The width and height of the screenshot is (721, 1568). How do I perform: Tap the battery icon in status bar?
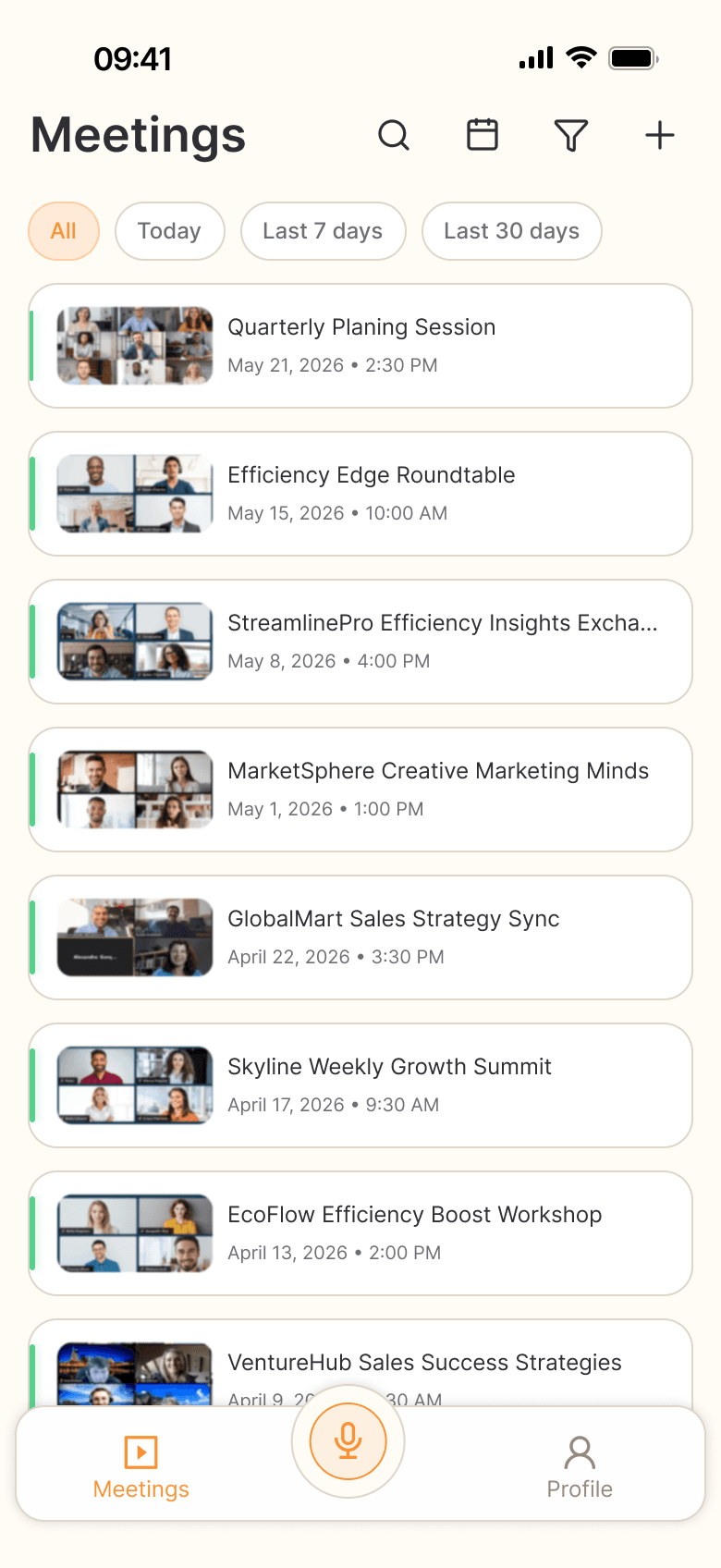pyautogui.click(x=633, y=58)
